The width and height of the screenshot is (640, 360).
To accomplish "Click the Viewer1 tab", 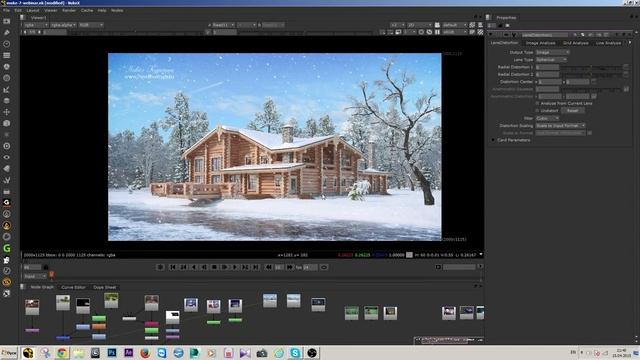I will 38,18.
